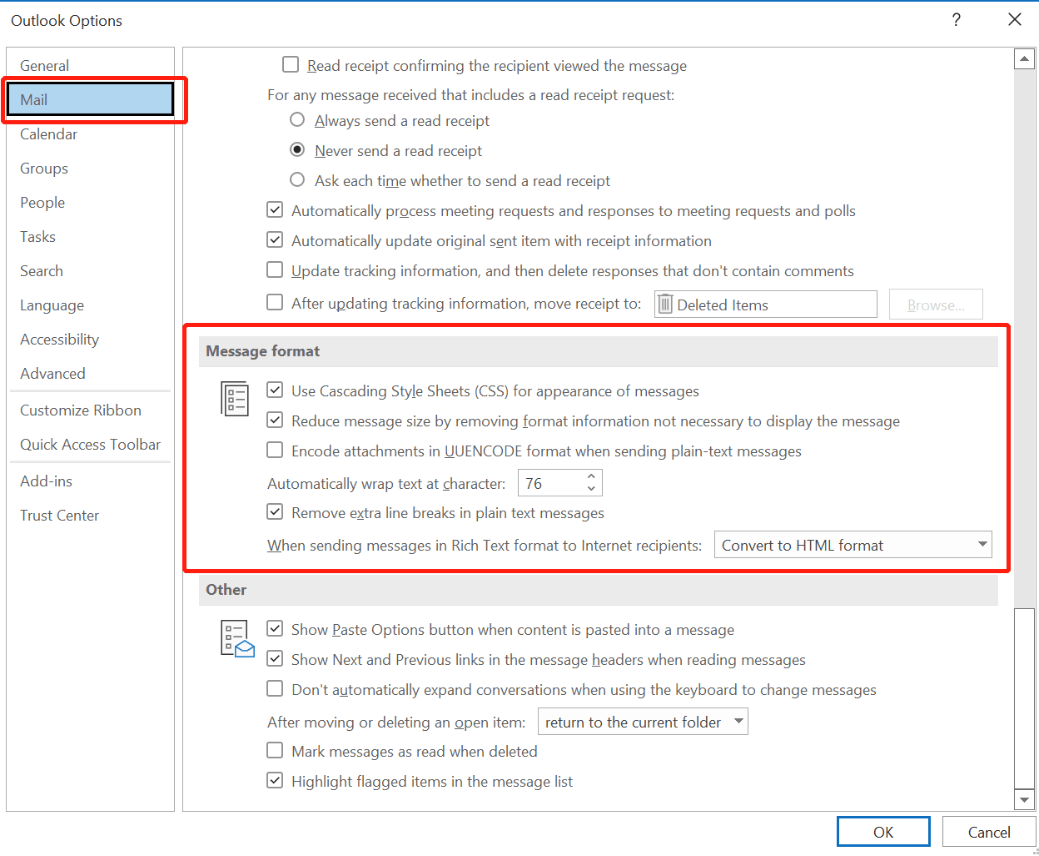
Task: Open Quick Access Toolbar category
Action: (x=90, y=444)
